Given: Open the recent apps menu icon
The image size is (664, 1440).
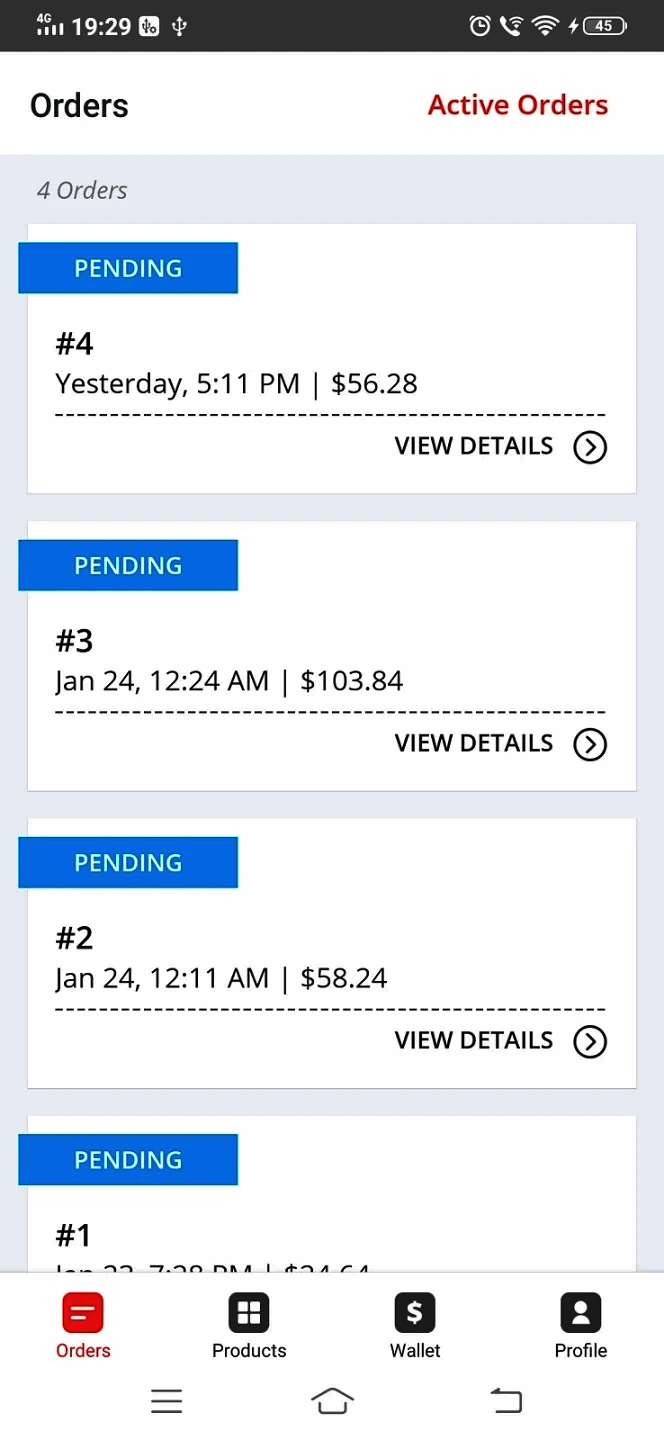Looking at the screenshot, I should [167, 1401].
